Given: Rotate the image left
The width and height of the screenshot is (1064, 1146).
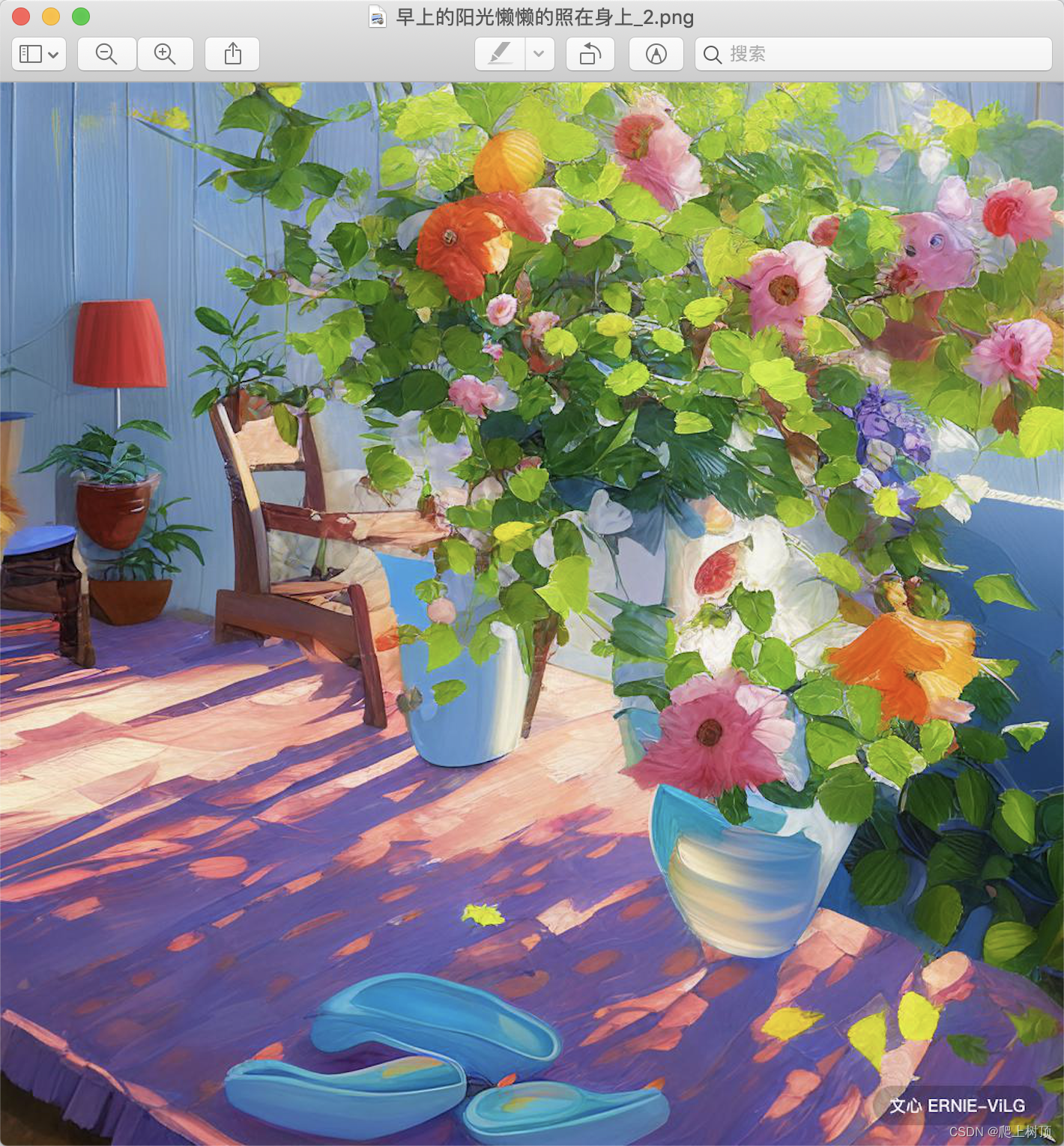Looking at the screenshot, I should (x=590, y=54).
